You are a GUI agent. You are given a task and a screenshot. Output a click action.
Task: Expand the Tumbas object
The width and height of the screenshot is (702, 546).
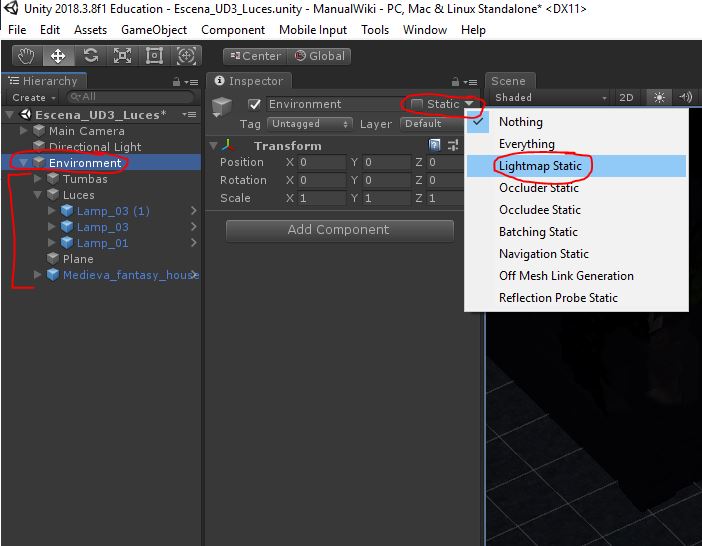pos(38,179)
